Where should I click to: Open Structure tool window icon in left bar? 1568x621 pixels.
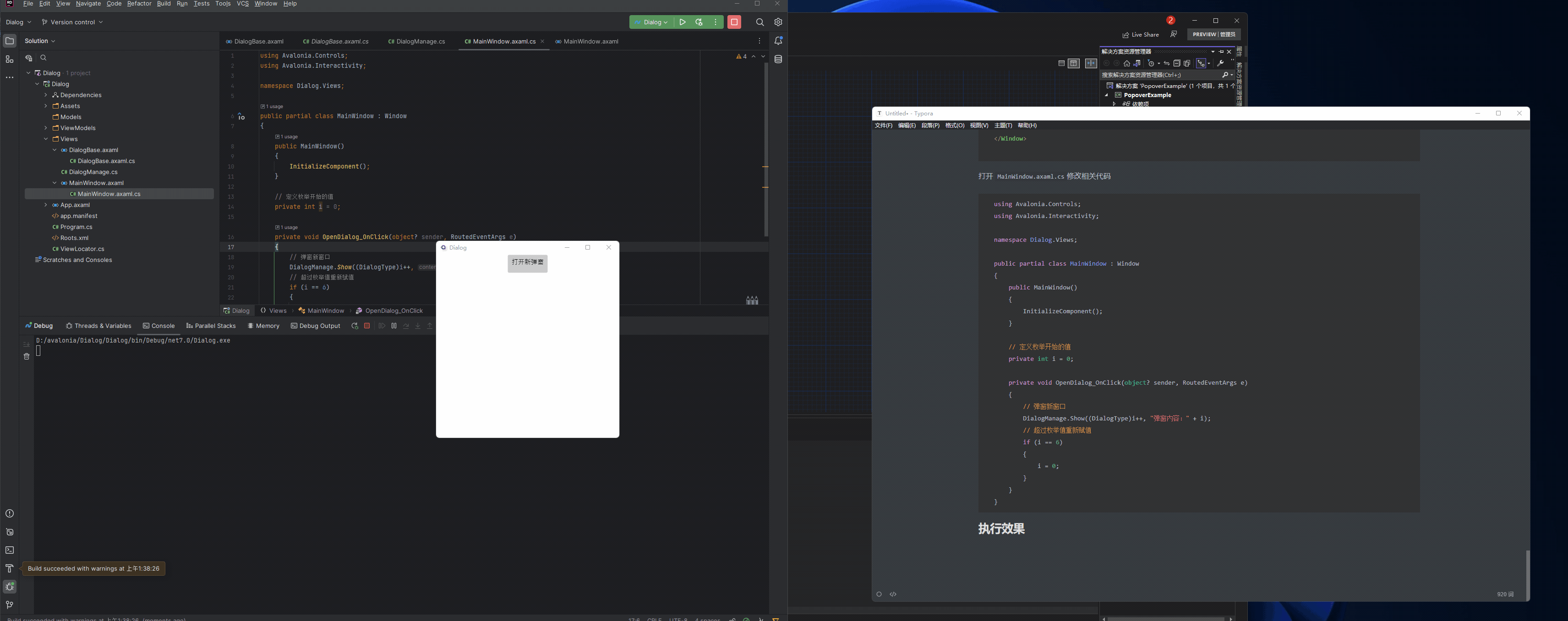tap(9, 59)
